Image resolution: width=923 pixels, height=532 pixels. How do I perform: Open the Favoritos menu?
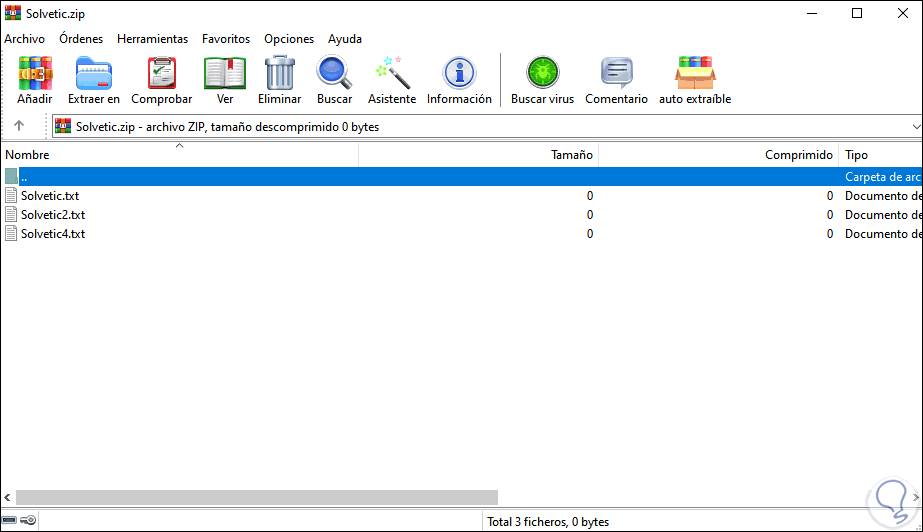point(226,39)
